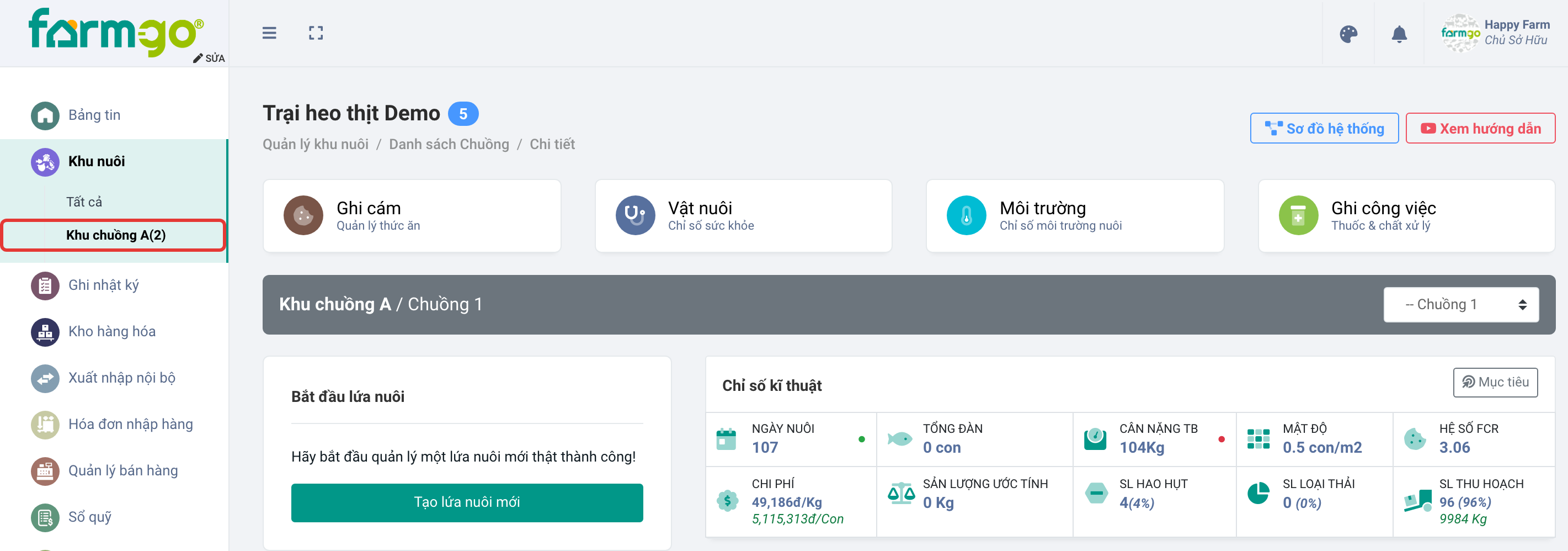Image resolution: width=1568 pixels, height=551 pixels.
Task: Click the Tạo lứa nuôi mới button
Action: point(467,502)
